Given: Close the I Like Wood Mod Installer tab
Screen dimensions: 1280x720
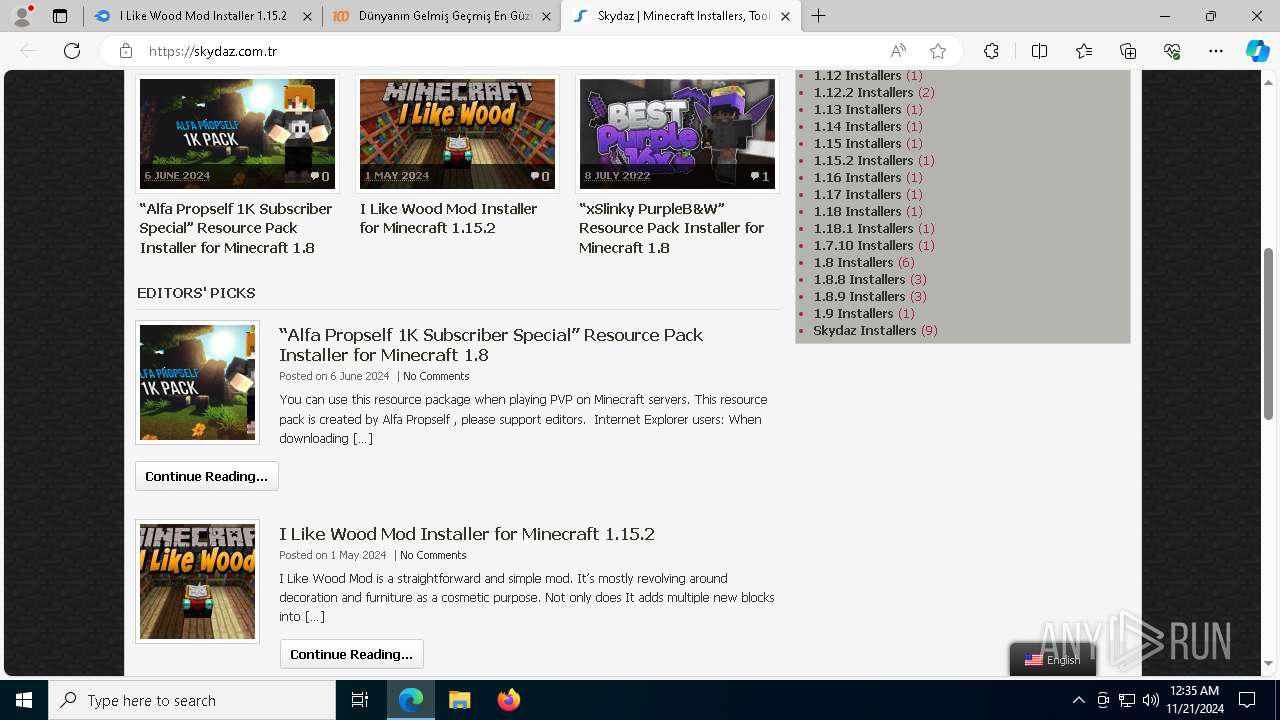Looking at the screenshot, I should [x=307, y=16].
